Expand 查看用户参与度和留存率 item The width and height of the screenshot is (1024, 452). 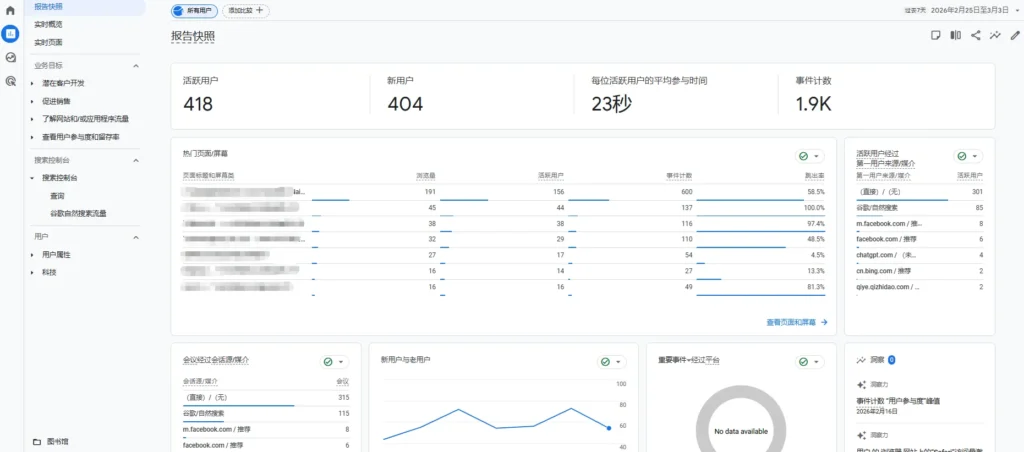(x=32, y=138)
